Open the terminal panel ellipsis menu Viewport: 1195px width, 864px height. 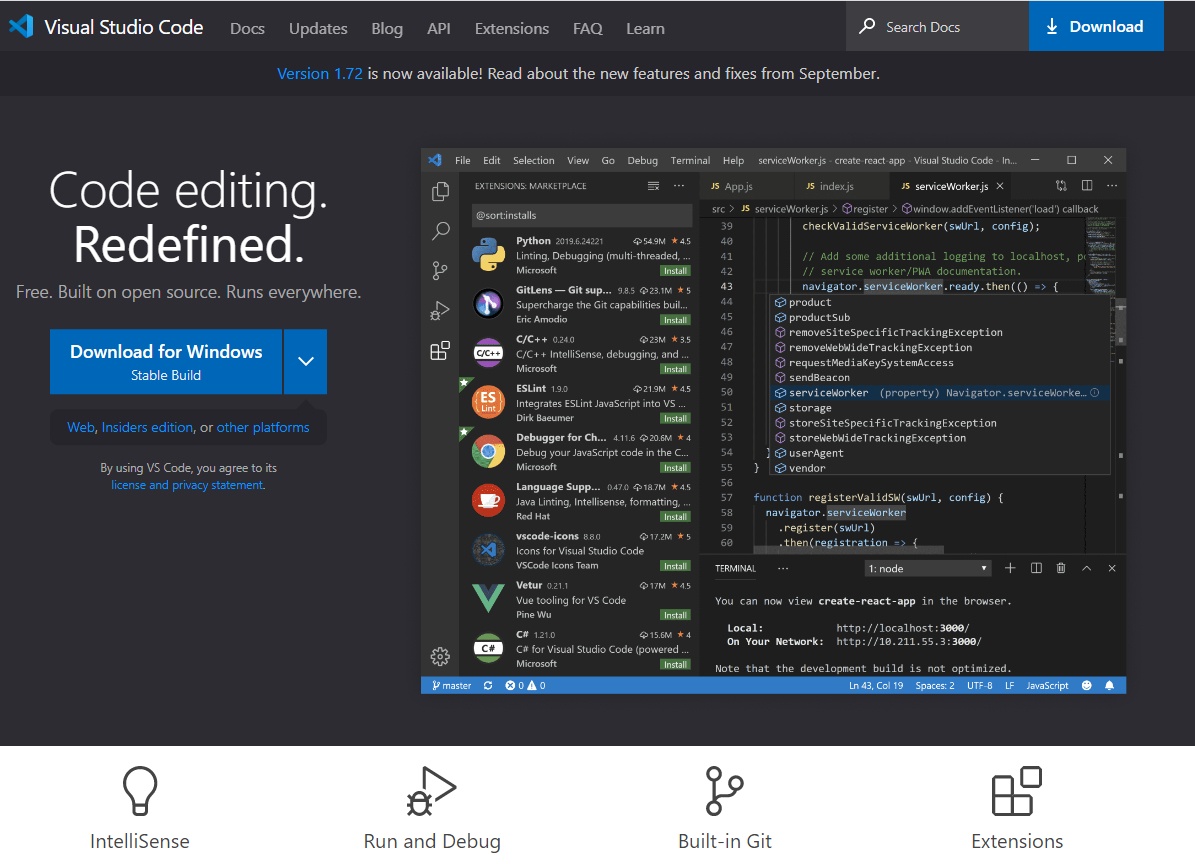(x=783, y=568)
